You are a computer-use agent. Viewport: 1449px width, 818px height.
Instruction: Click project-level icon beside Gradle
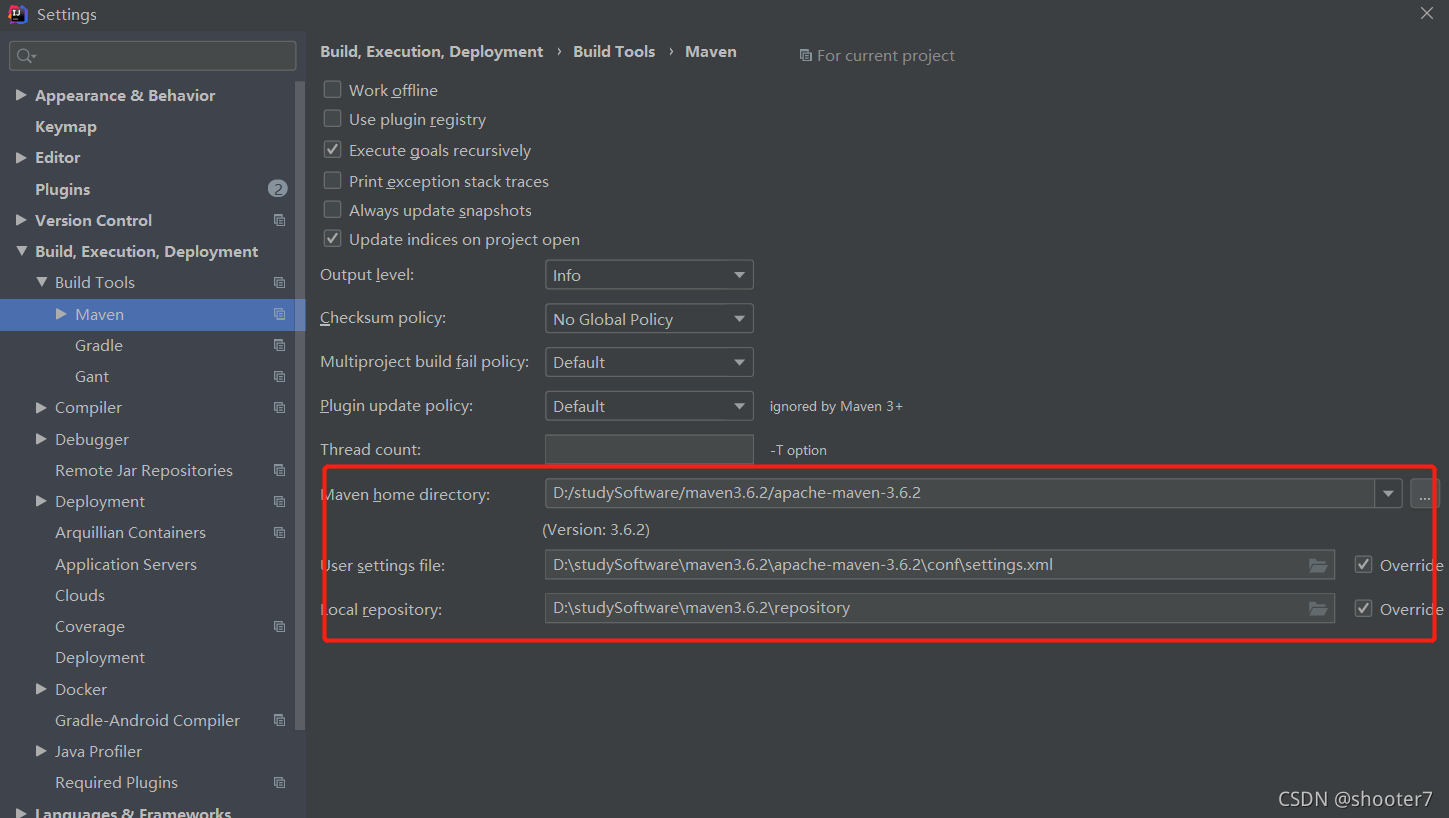click(x=279, y=345)
